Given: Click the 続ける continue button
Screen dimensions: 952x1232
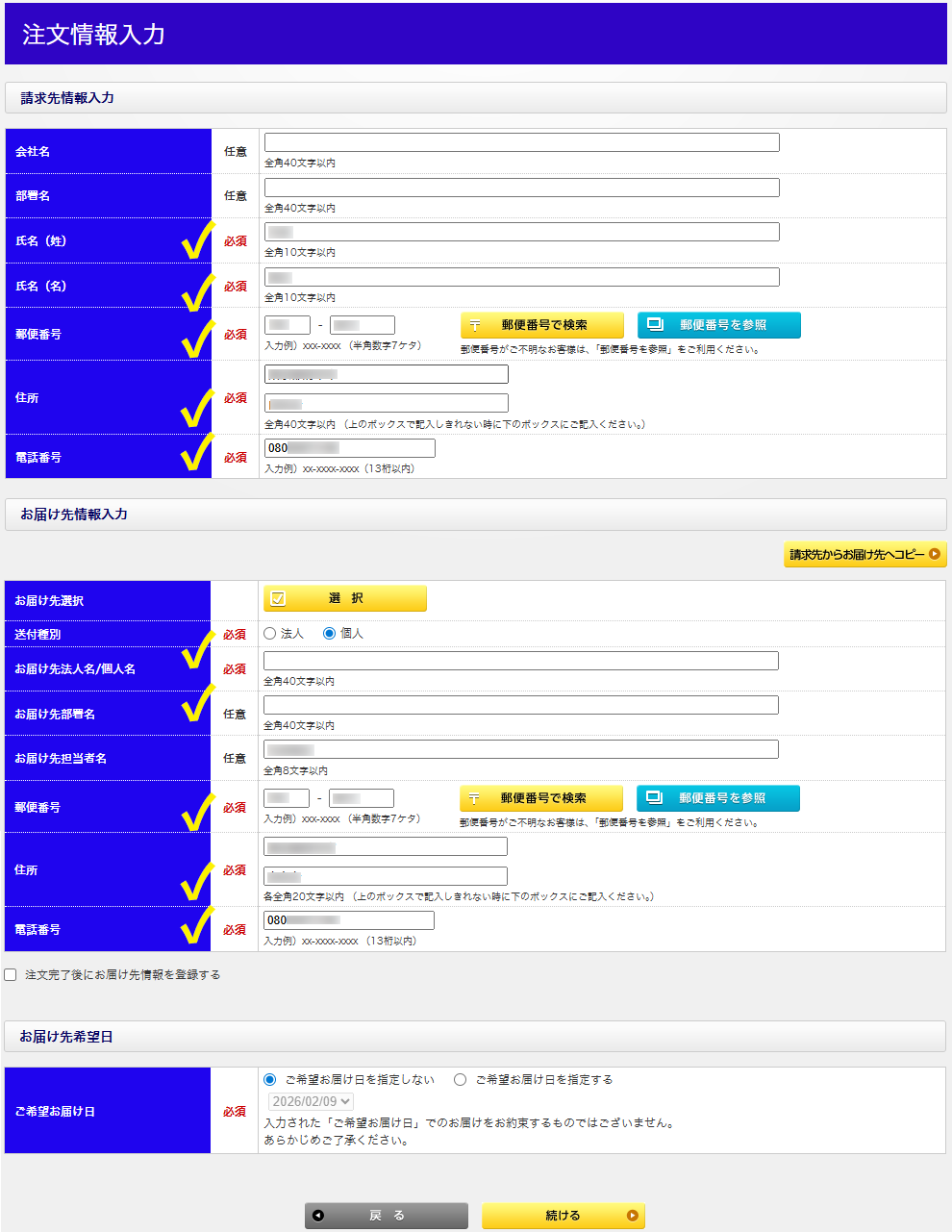Looking at the screenshot, I should [563, 1216].
